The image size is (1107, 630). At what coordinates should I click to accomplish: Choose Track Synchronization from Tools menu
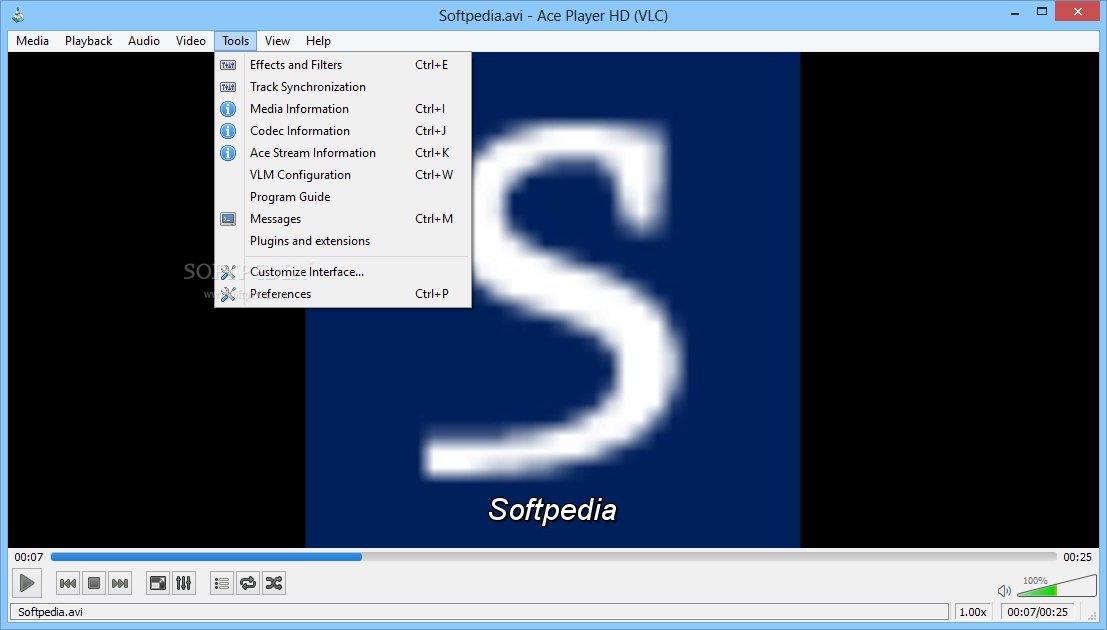pos(342,87)
